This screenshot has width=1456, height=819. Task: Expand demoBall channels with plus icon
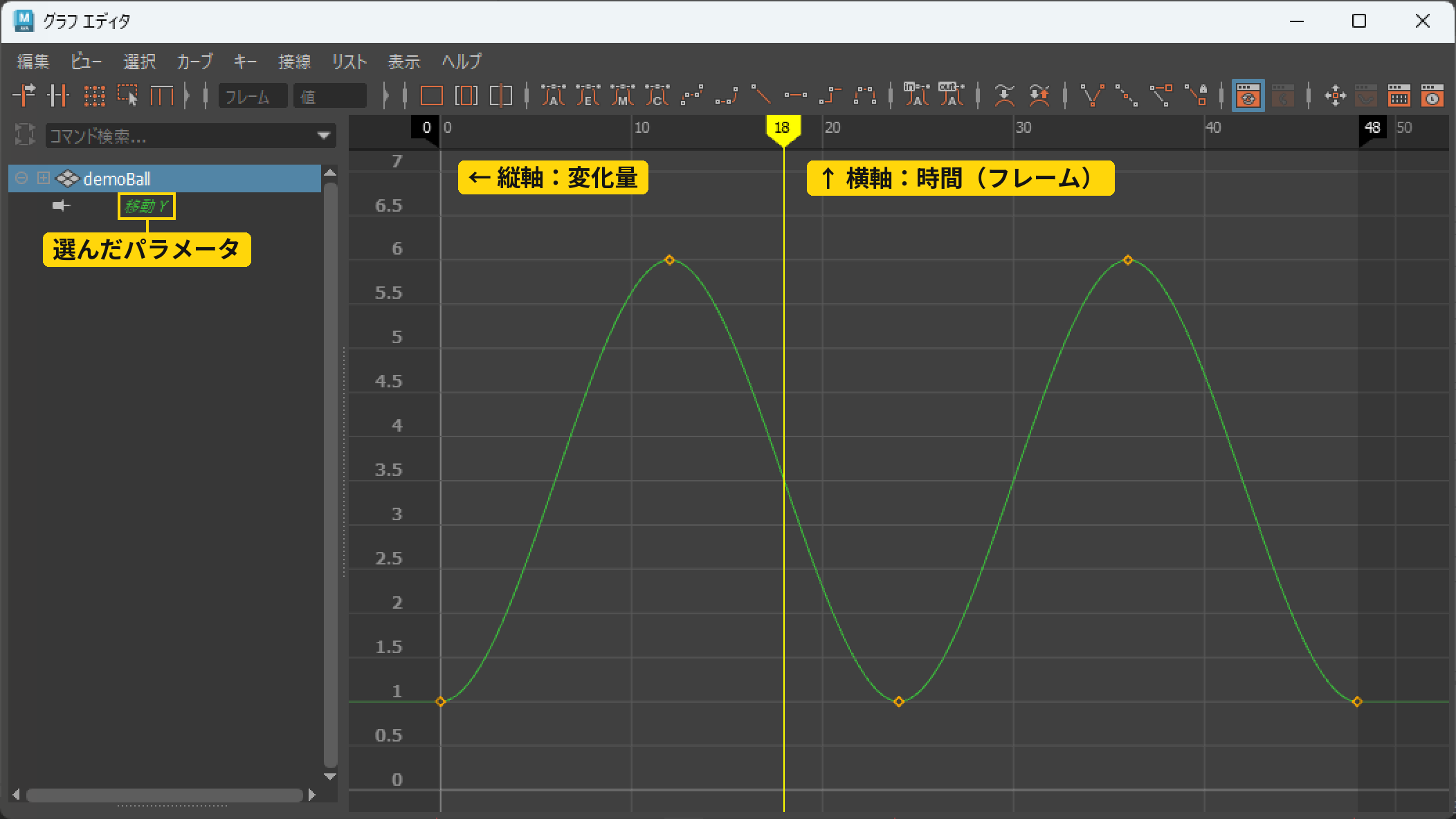coord(43,178)
